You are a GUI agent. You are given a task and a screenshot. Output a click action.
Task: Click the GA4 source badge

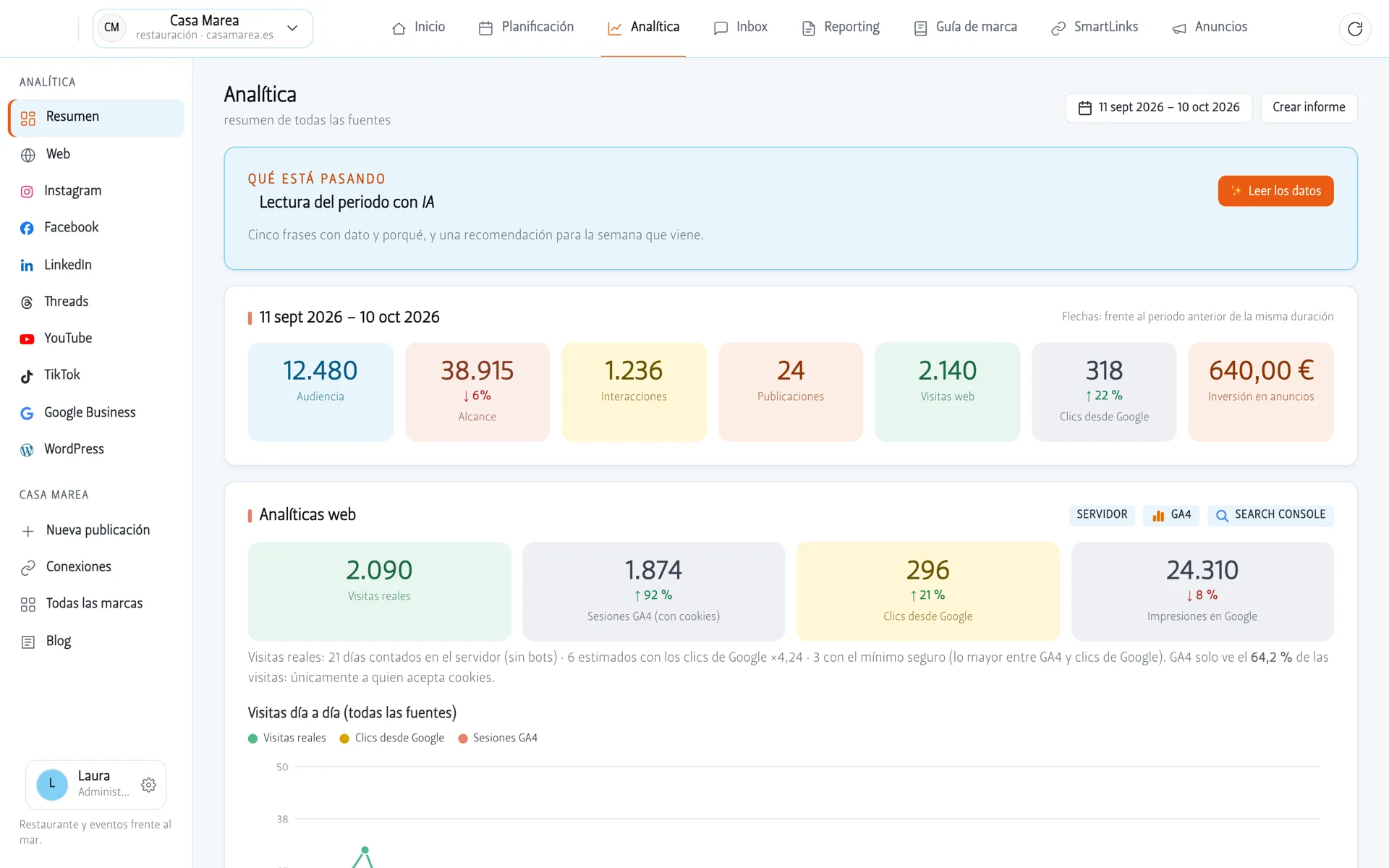click(x=1171, y=514)
